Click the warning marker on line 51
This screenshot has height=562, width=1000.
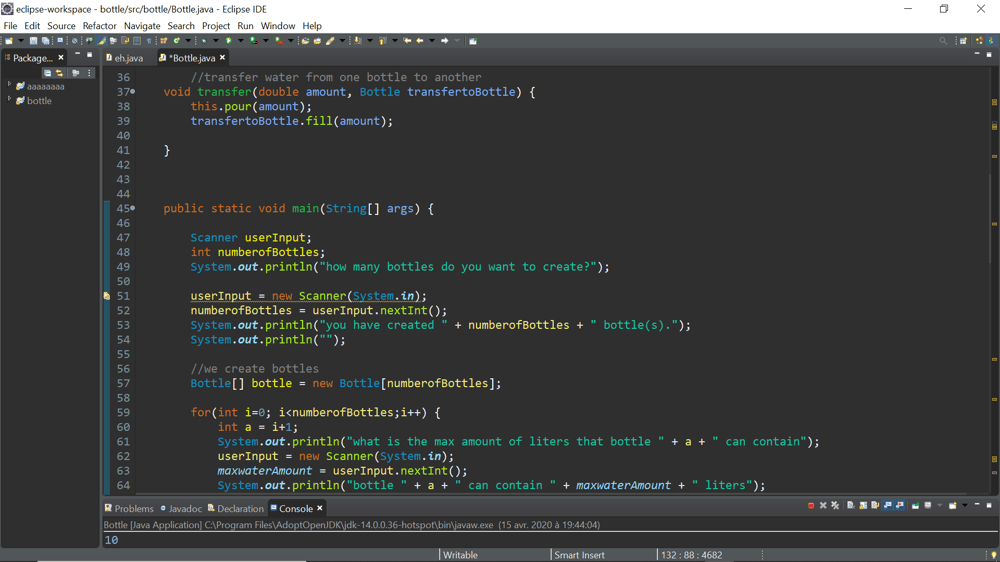pyautogui.click(x=107, y=296)
